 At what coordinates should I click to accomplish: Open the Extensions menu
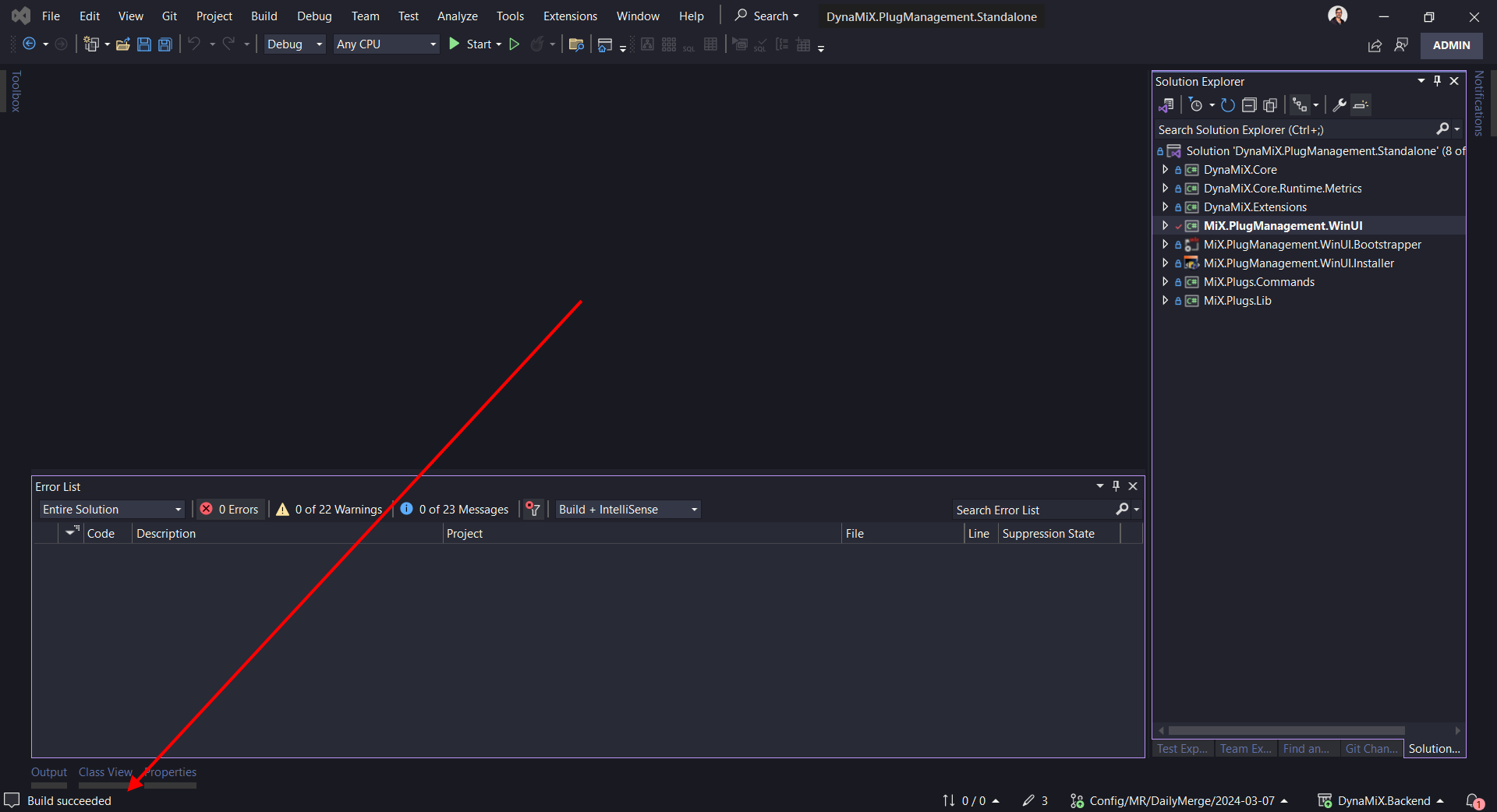click(570, 16)
